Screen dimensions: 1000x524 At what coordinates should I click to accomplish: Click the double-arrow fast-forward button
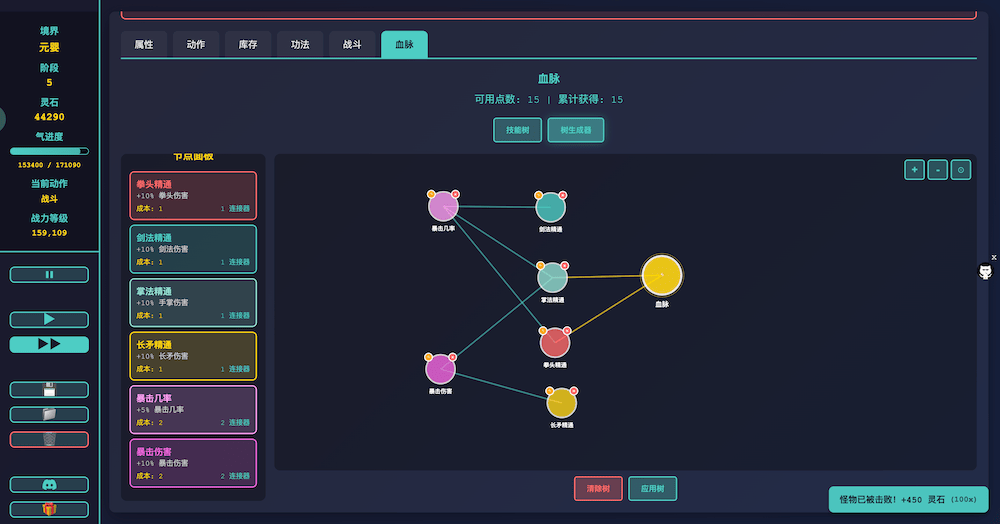tap(49, 344)
